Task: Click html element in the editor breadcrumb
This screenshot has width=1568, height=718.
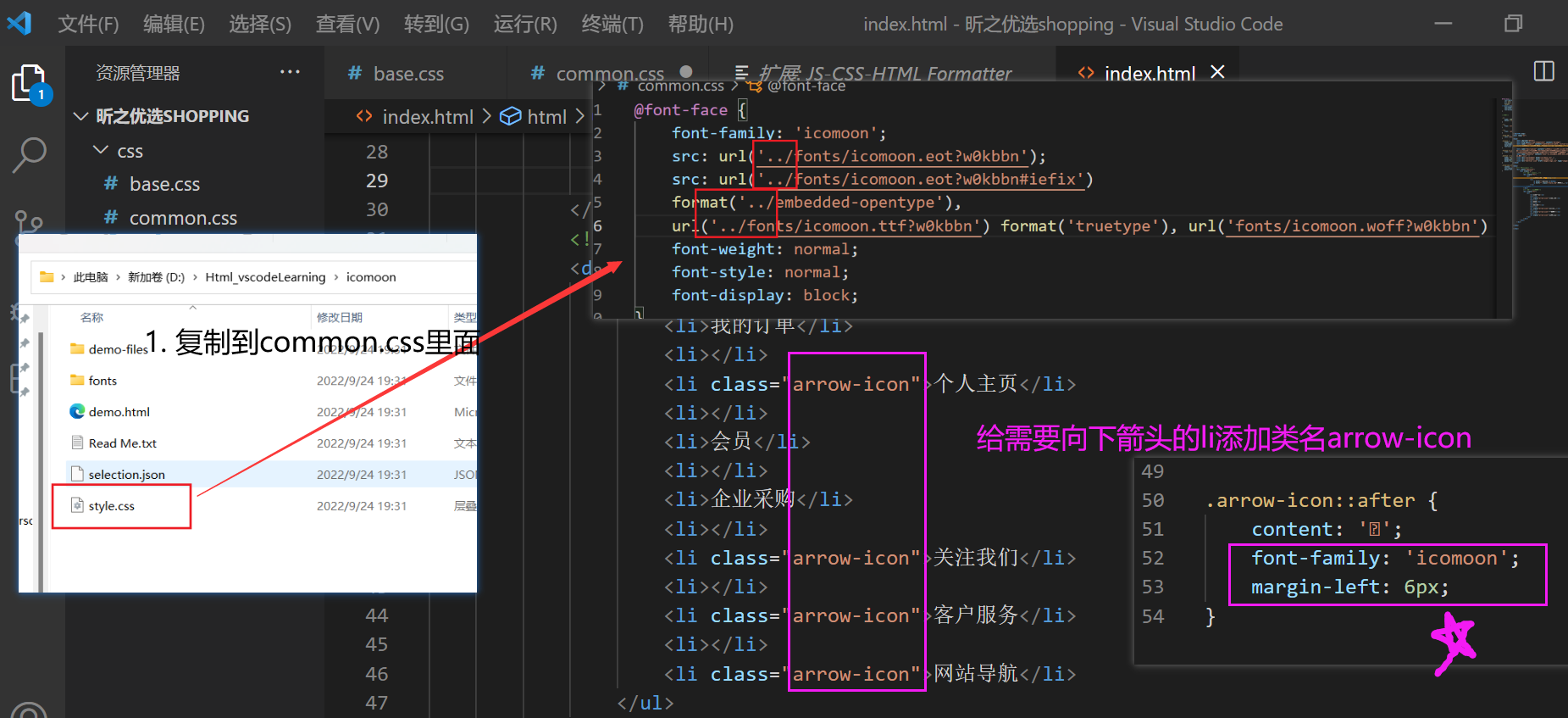Action: (546, 117)
